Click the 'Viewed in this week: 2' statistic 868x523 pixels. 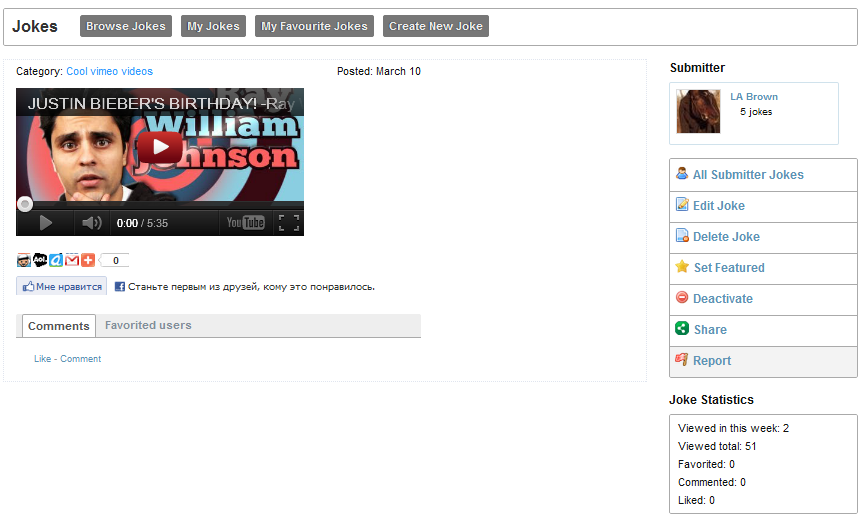[733, 428]
